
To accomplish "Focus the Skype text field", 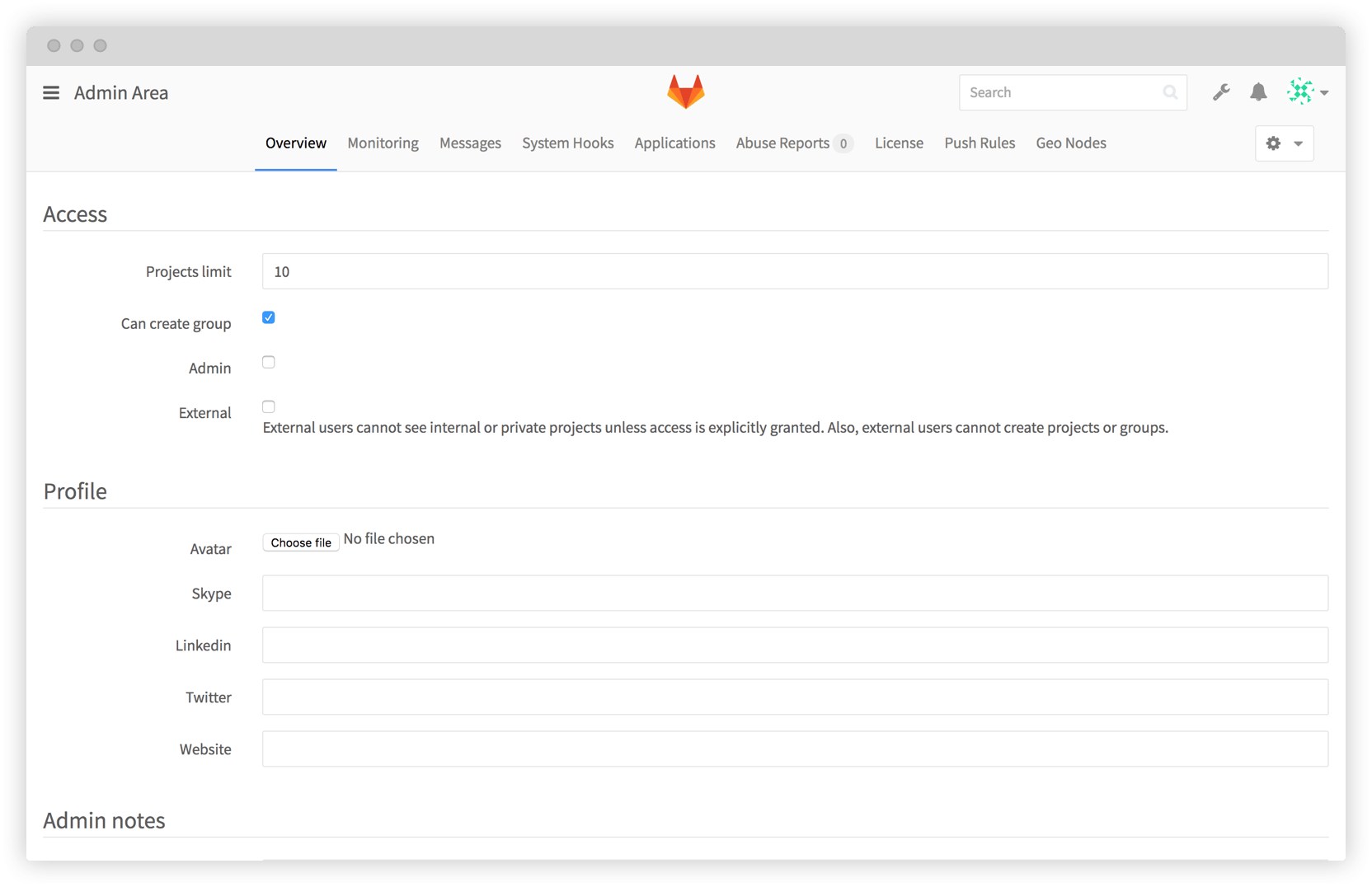I will (794, 594).
